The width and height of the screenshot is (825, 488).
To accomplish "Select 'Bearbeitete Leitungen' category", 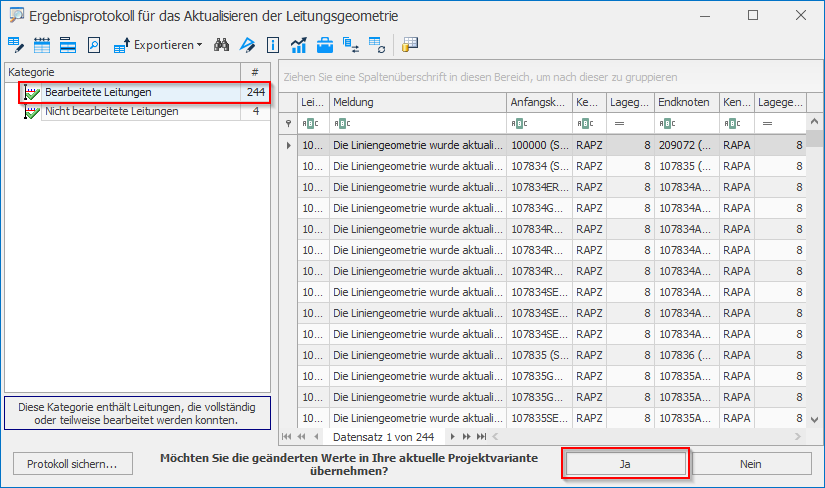I will [x=98, y=92].
